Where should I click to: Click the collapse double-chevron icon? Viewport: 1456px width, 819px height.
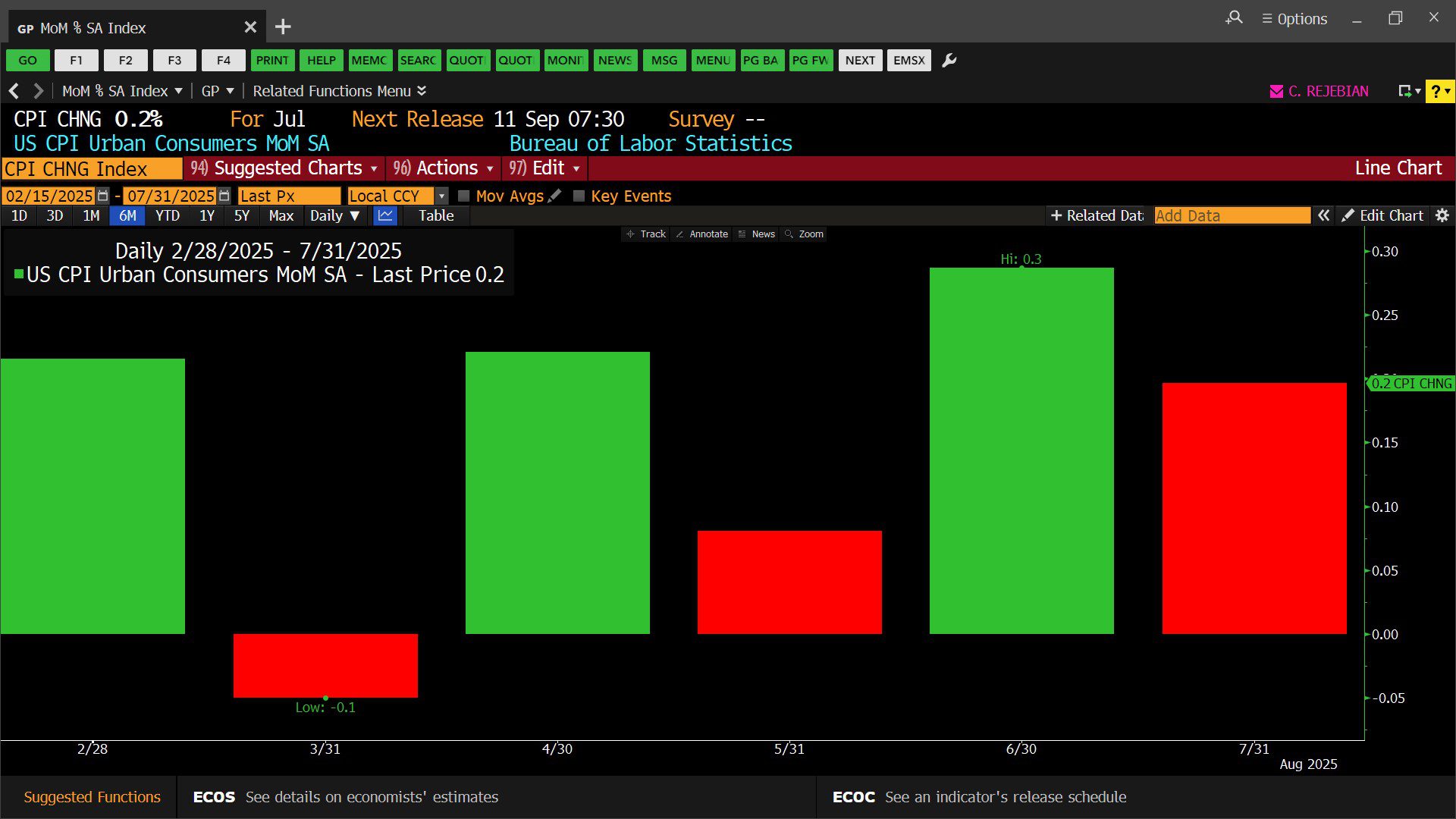point(1323,215)
